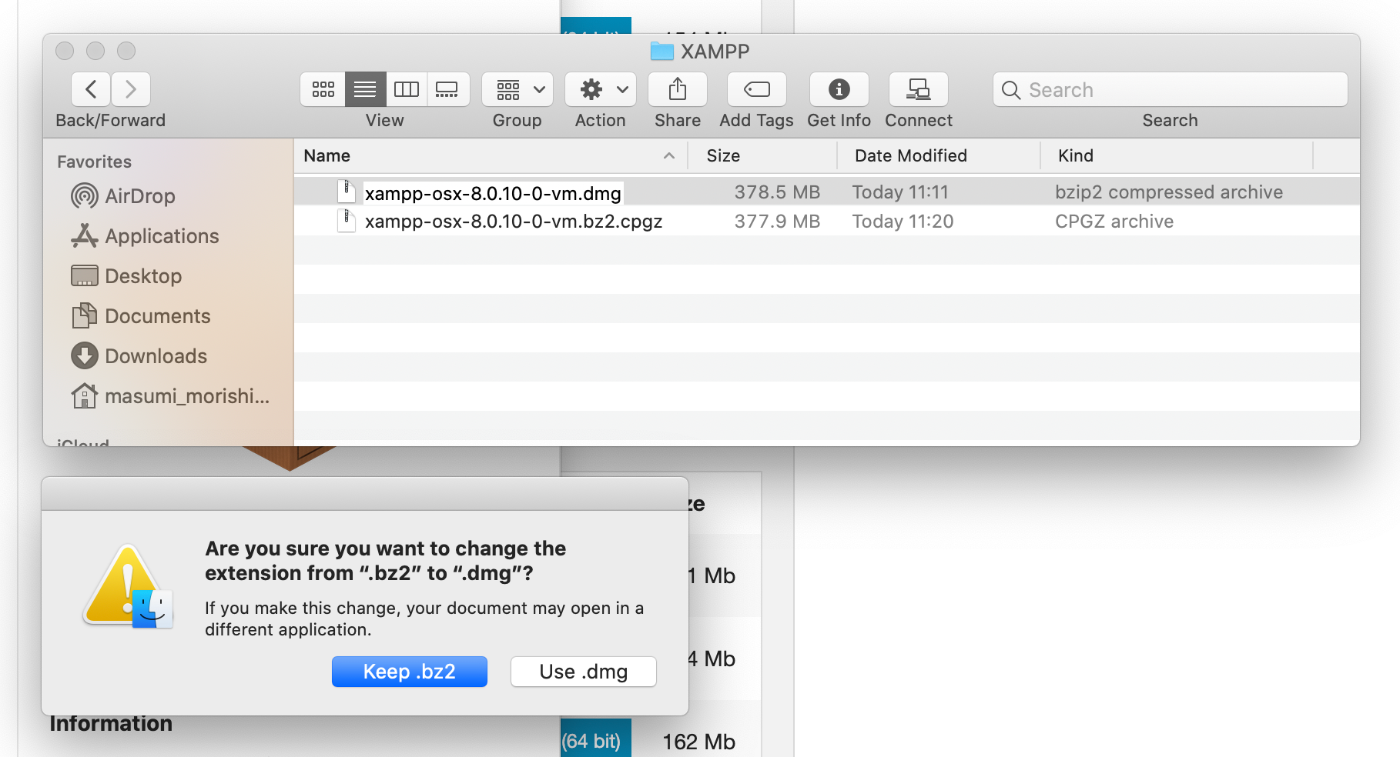Image resolution: width=1400 pixels, height=757 pixels.
Task: Click the 377.9 MB size cell
Action: (x=777, y=221)
